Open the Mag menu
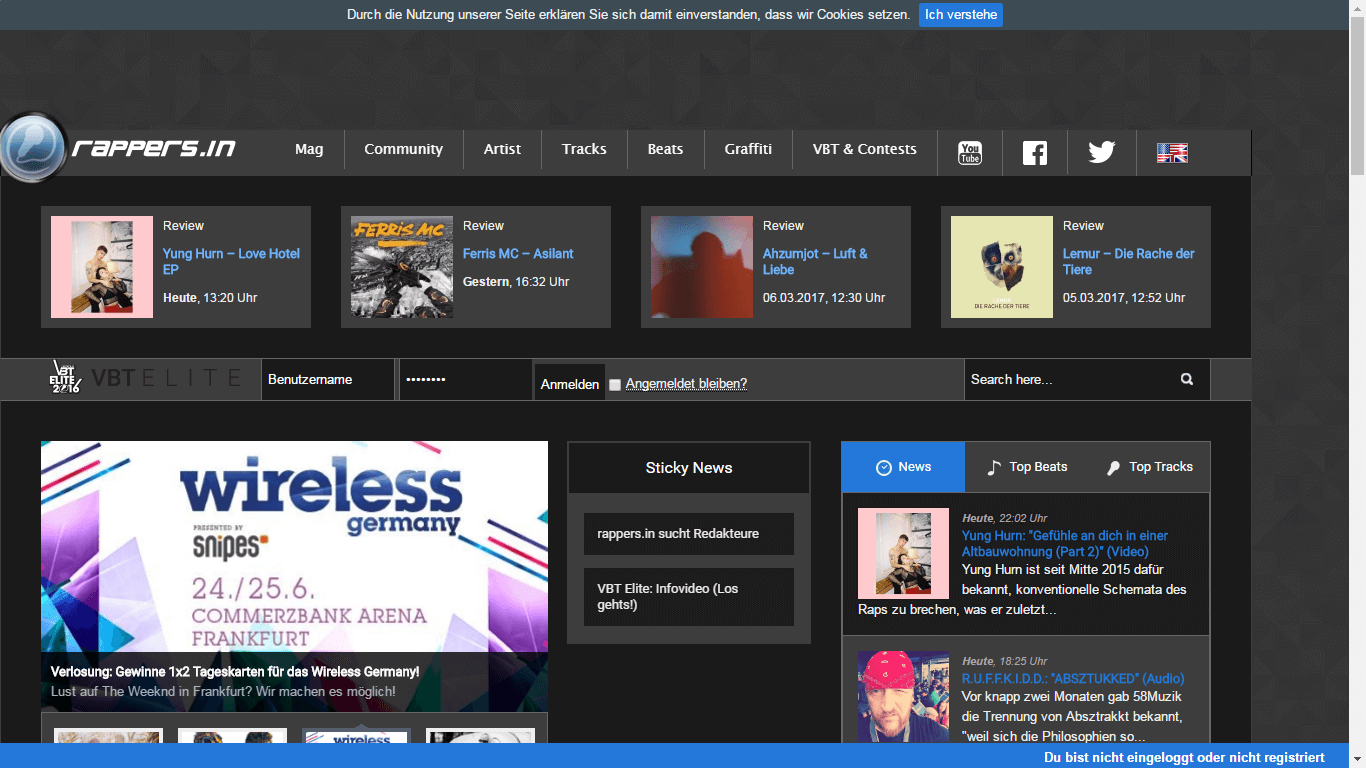The image size is (1366, 768). click(309, 149)
